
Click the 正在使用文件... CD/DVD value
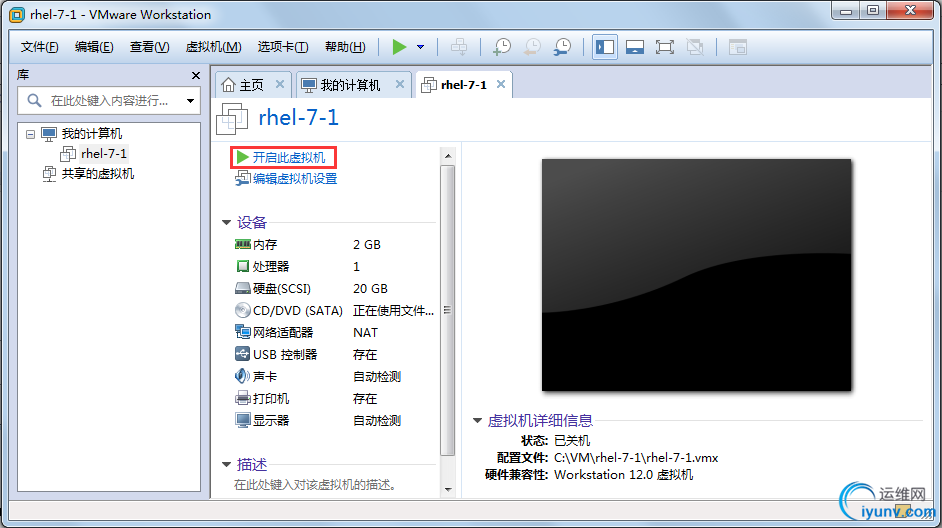click(394, 311)
